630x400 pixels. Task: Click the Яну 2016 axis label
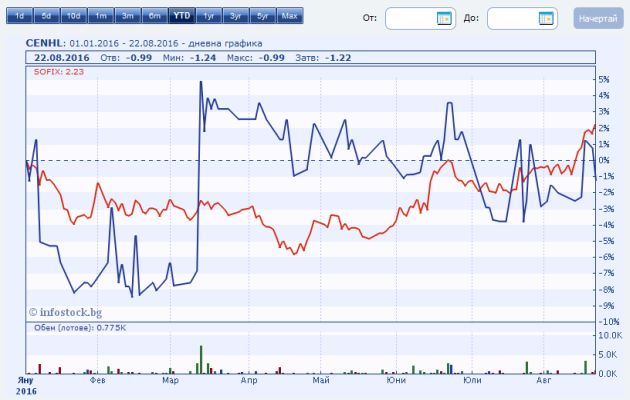[26, 386]
